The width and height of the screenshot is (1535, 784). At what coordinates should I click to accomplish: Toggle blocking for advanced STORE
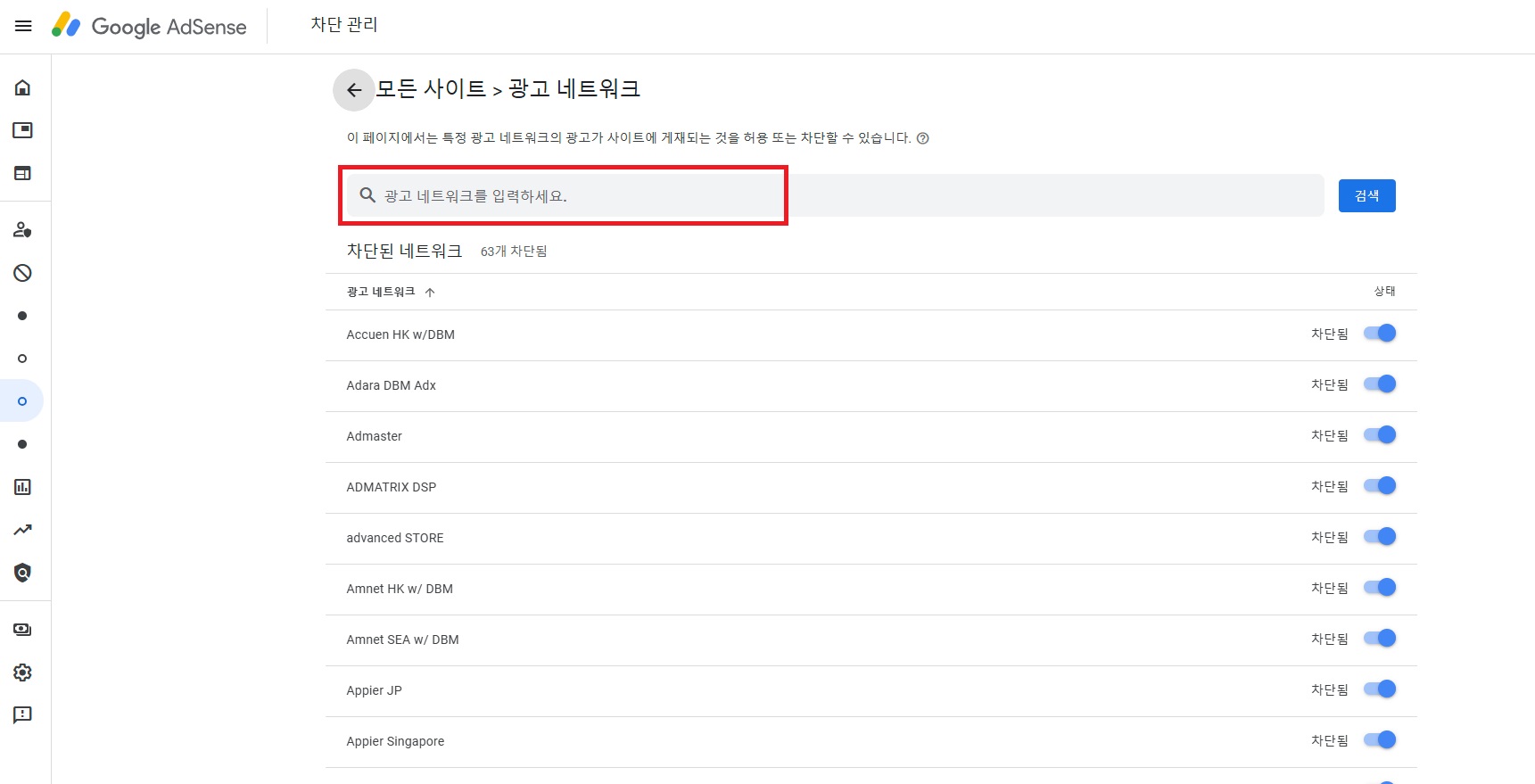click(x=1380, y=537)
